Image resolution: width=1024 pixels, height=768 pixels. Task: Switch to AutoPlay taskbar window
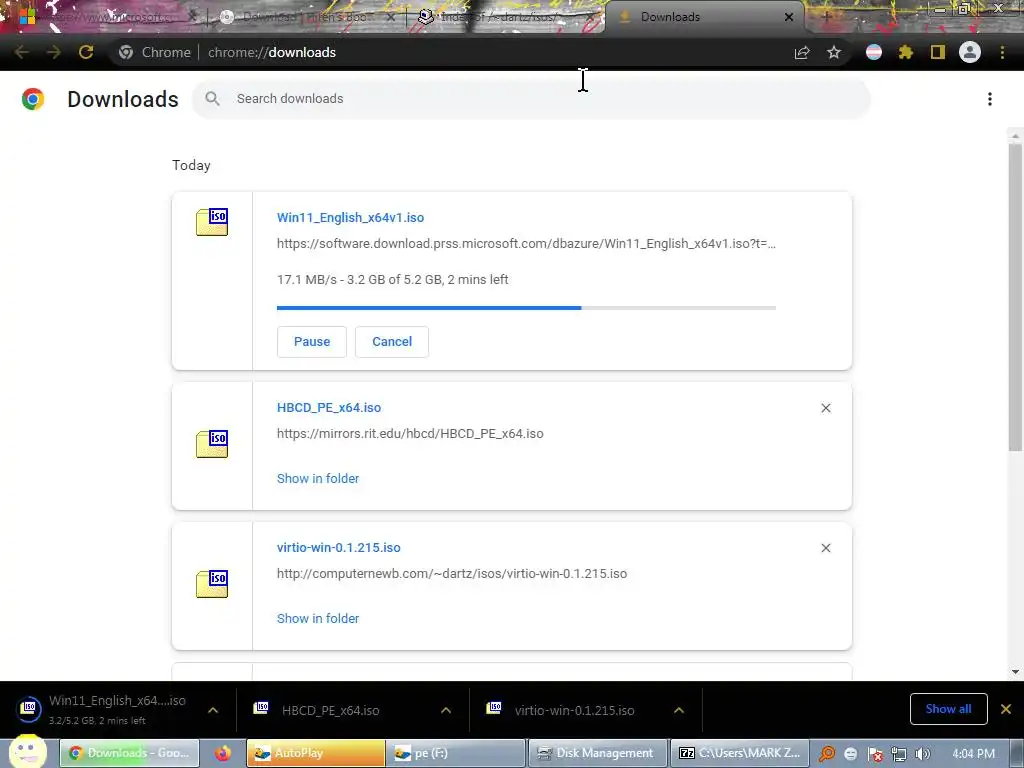click(x=315, y=753)
